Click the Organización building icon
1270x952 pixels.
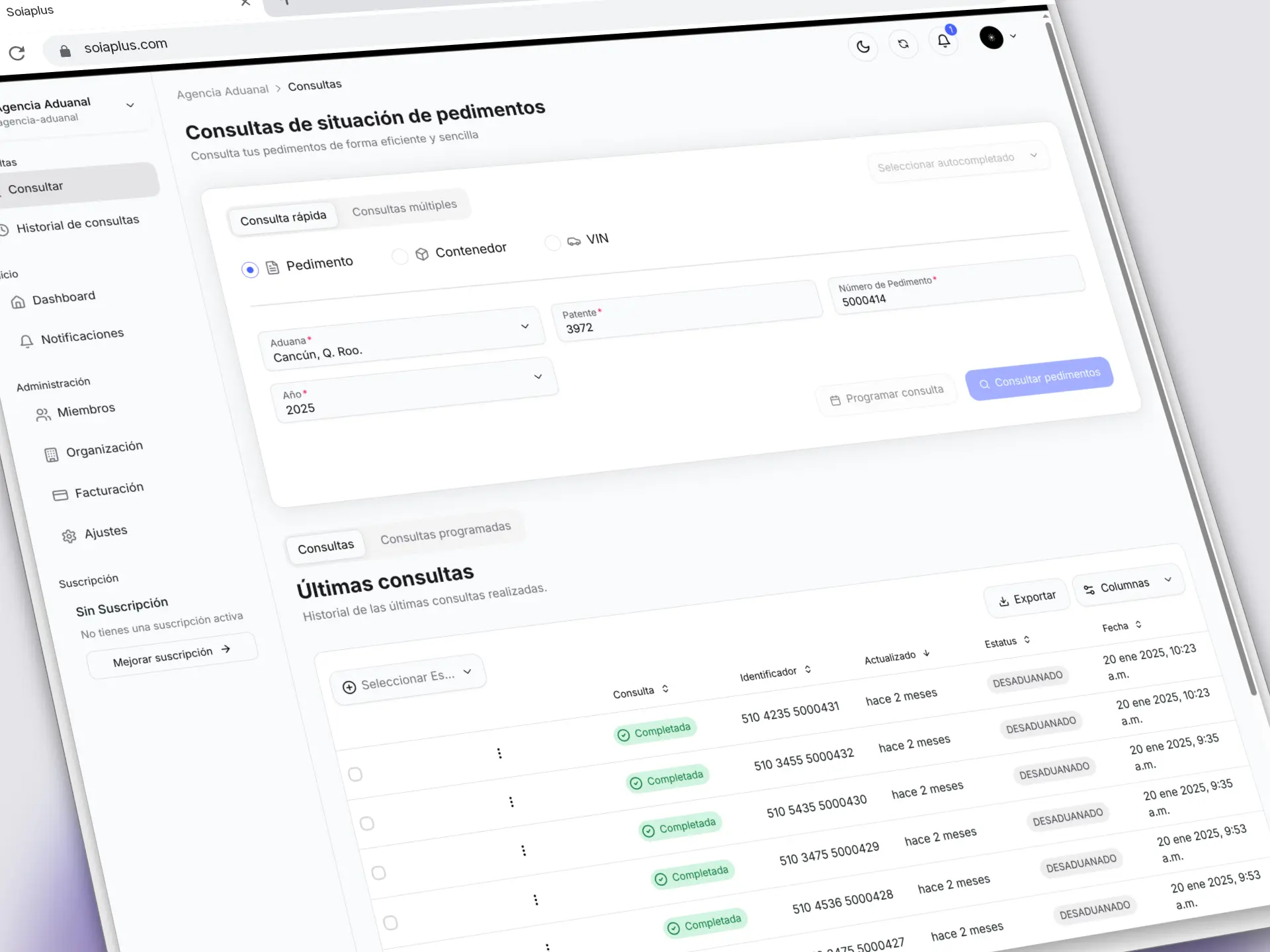51,455
